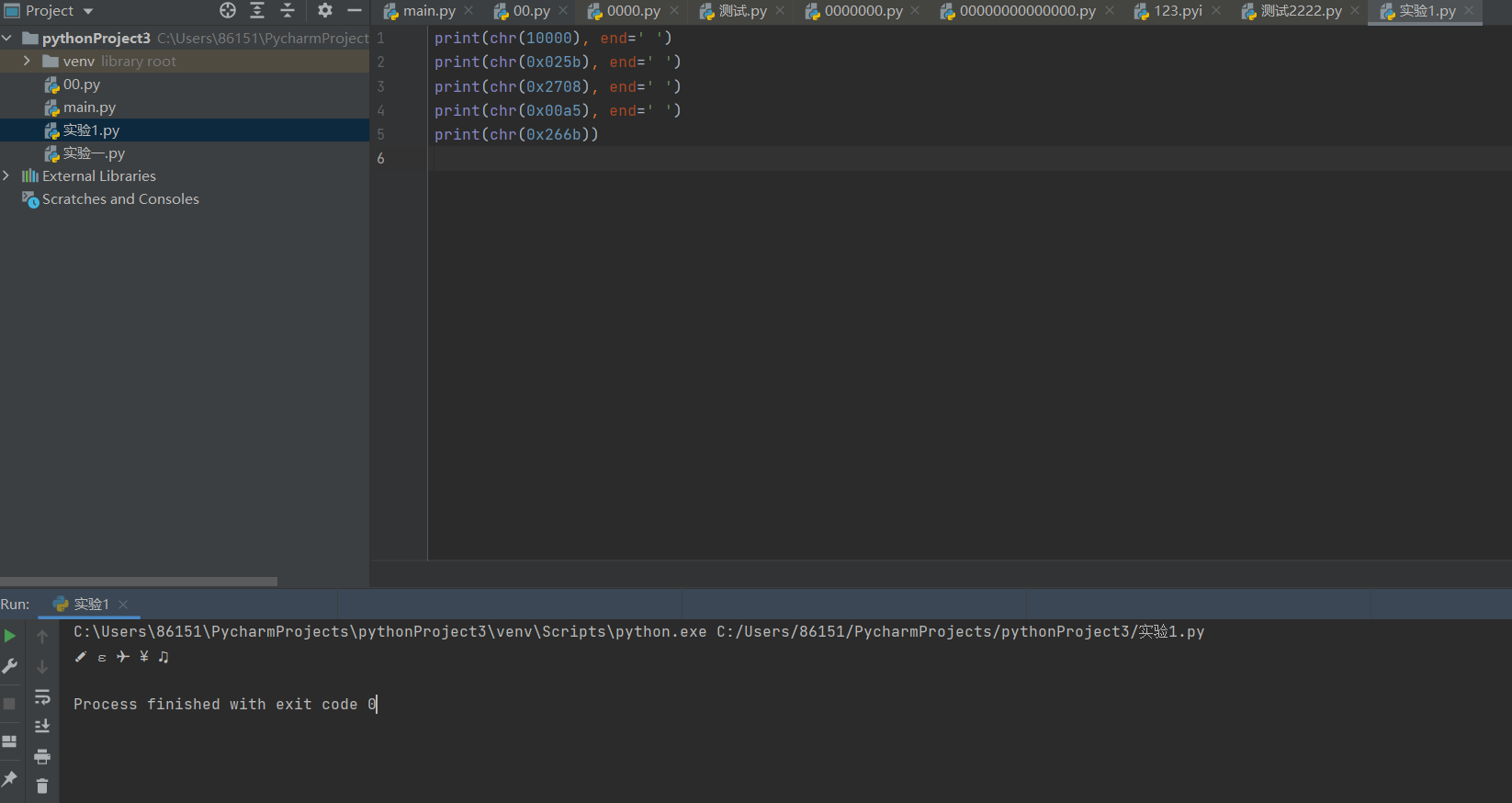This screenshot has width=1512, height=803.
Task: Toggle soft-wrap in Run console
Action: pyautogui.click(x=42, y=697)
